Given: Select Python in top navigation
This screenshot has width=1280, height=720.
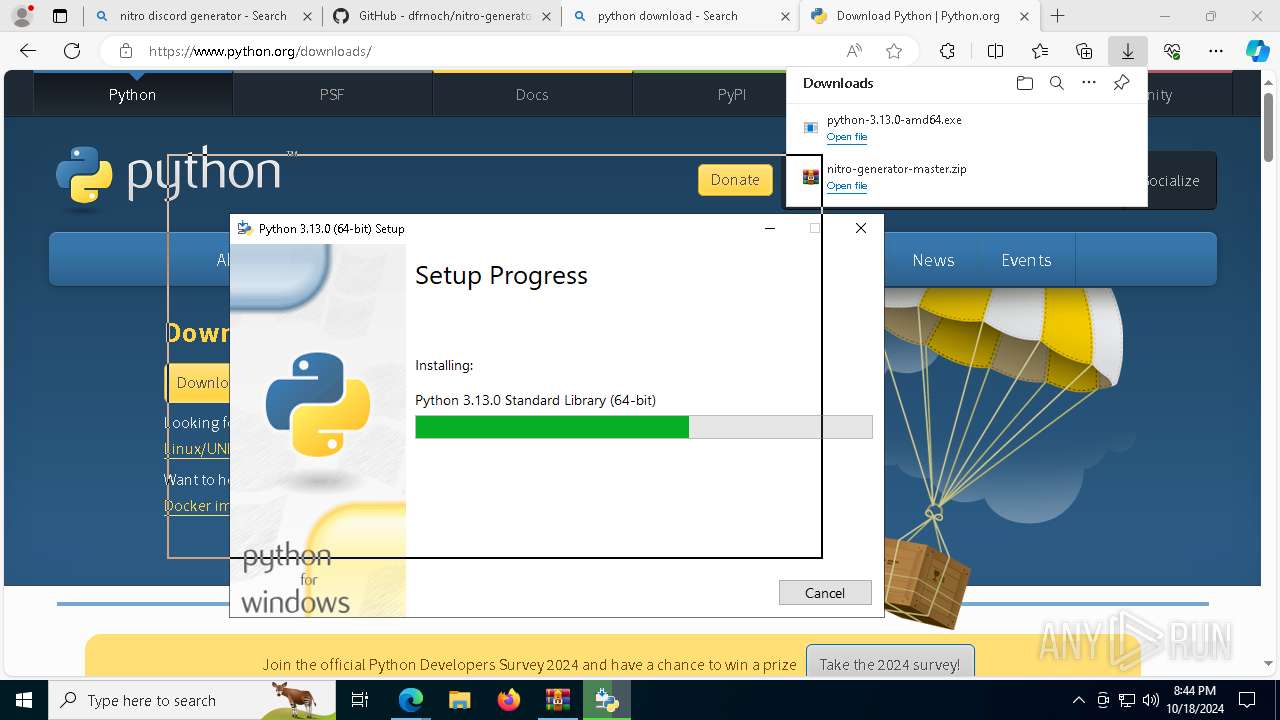Looking at the screenshot, I should click(x=132, y=94).
